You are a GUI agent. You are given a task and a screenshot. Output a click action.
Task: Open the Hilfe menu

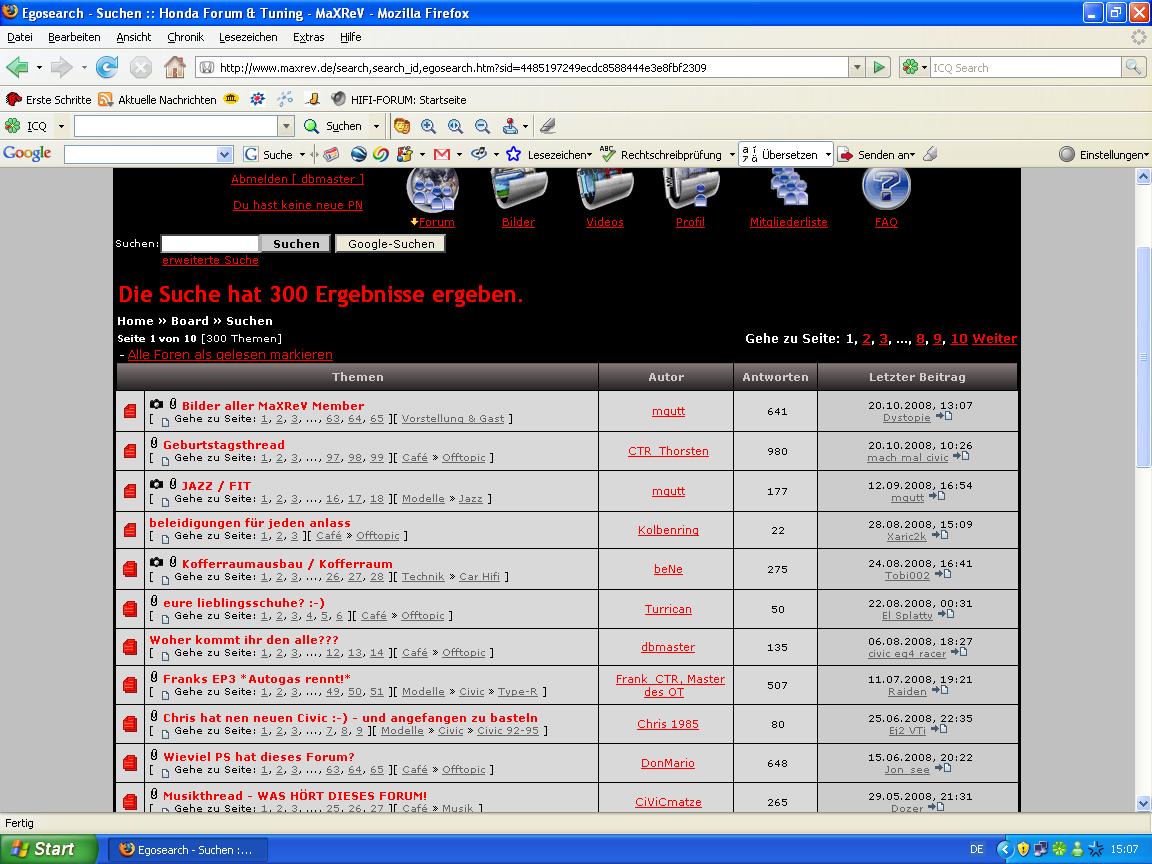tap(350, 37)
